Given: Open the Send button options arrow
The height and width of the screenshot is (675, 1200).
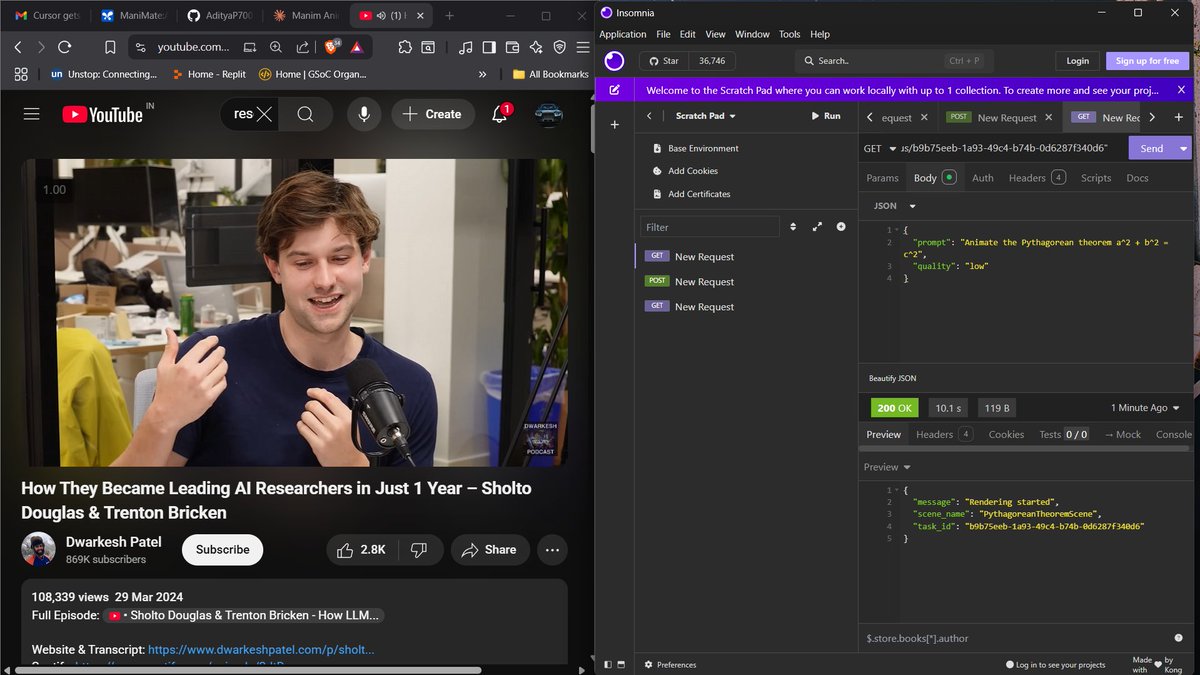Looking at the screenshot, I should coord(1184,148).
